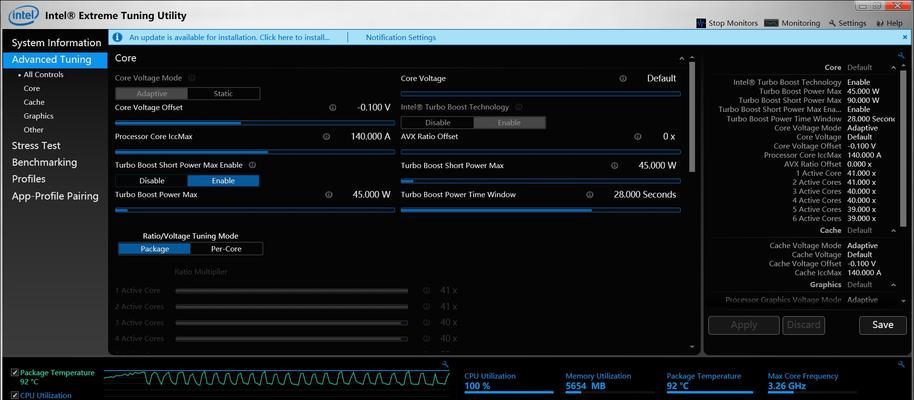Screen dimensions: 914x400
Task: Uncheck Package Temperature monitor checkbox
Action: (x=15, y=373)
